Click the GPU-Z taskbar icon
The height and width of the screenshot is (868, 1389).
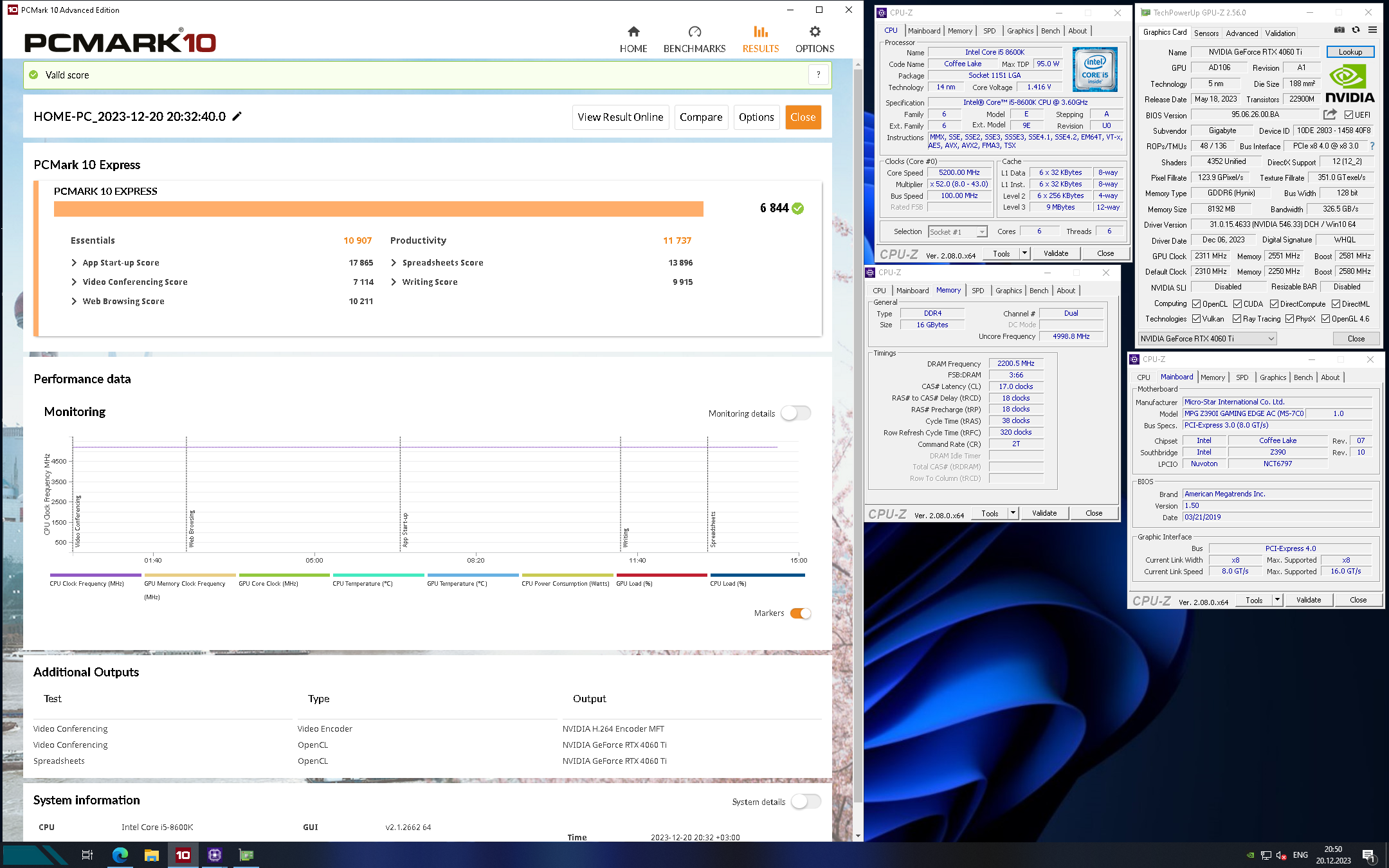click(x=246, y=854)
